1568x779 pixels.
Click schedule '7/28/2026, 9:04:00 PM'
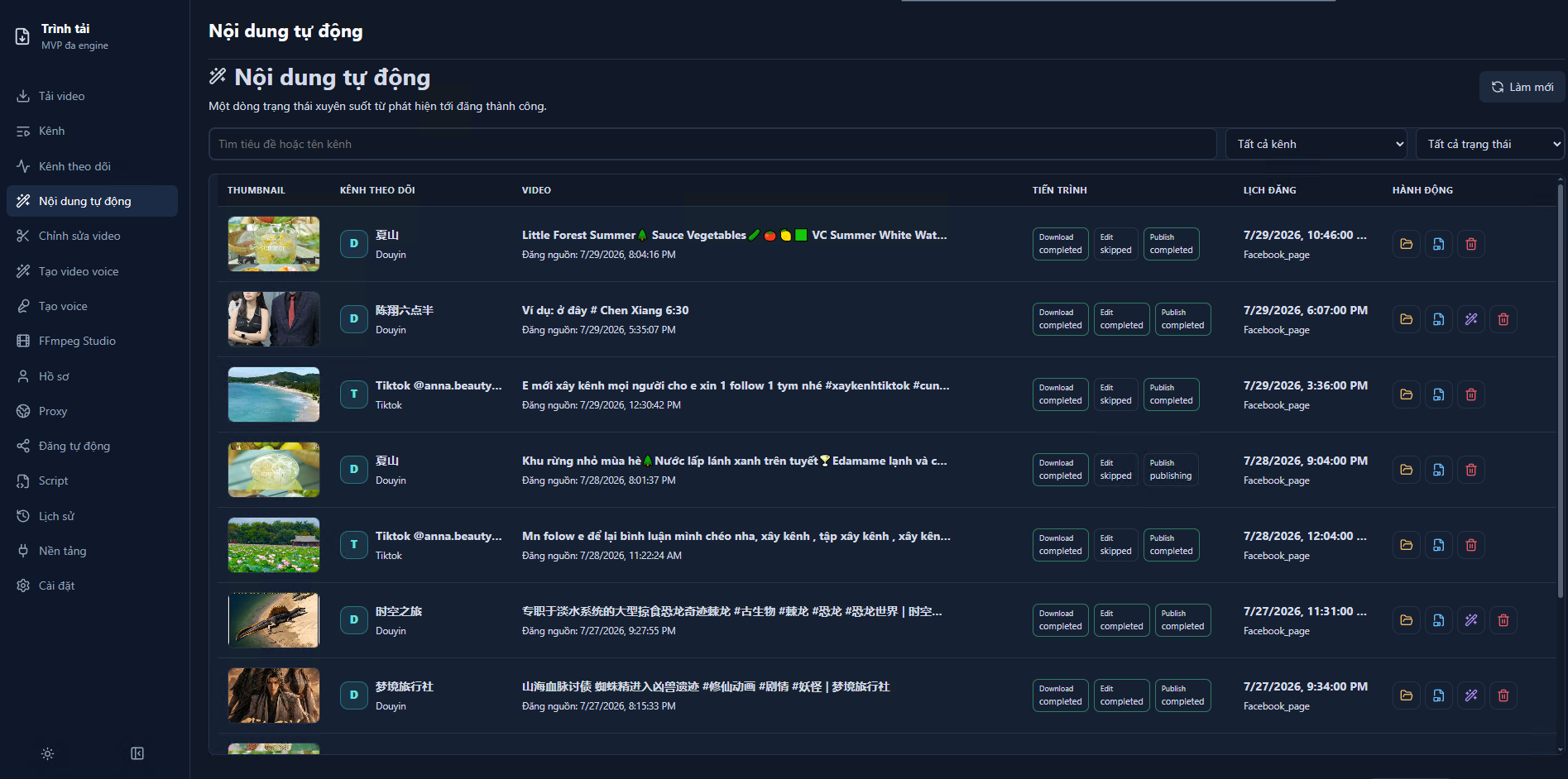coord(1306,461)
